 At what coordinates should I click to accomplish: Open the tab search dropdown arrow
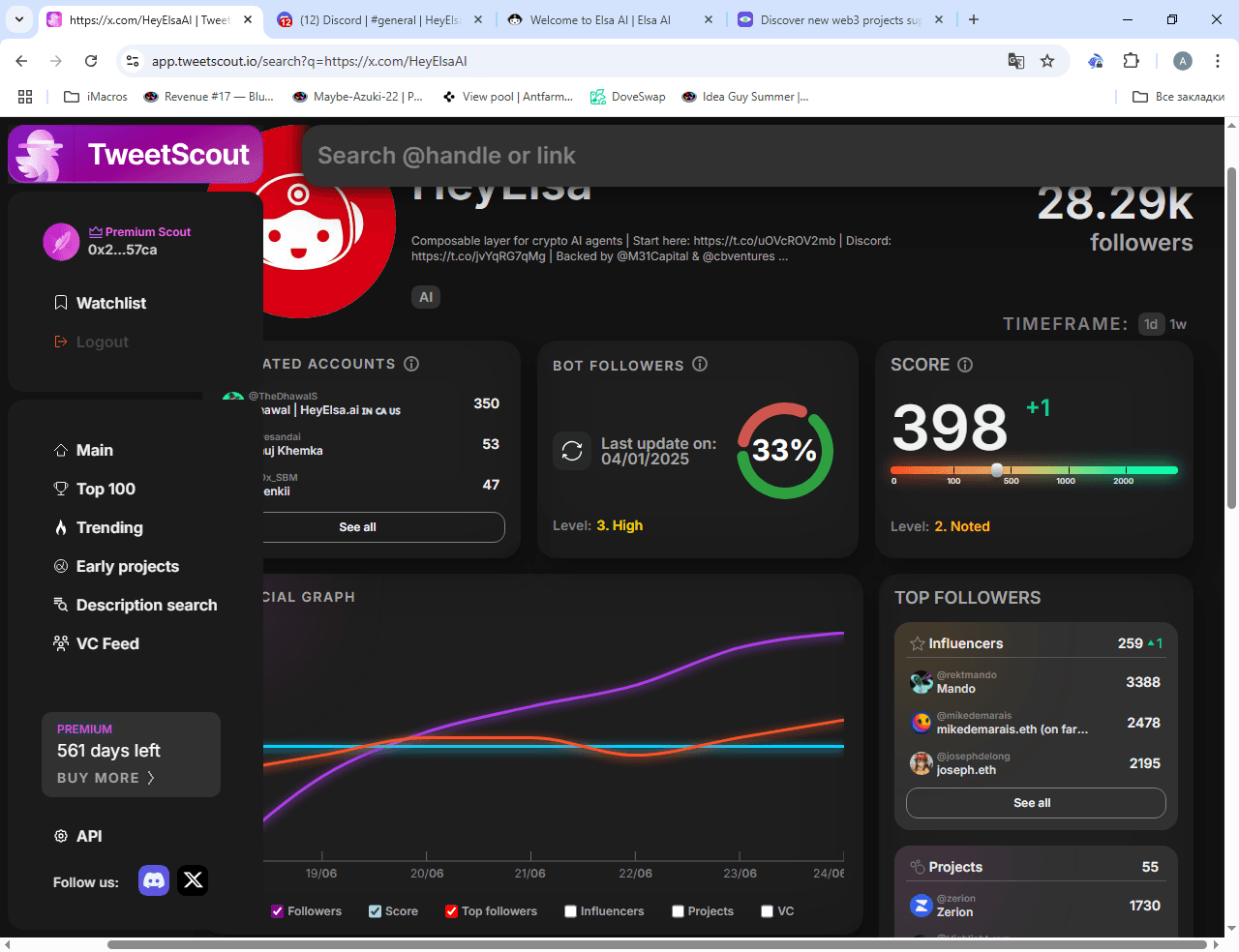point(19,19)
